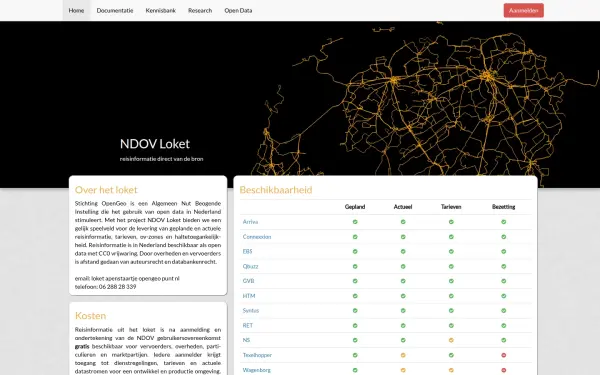This screenshot has width=600, height=375.
Task: Click Syntus Tarieven status icon
Action: (451, 310)
